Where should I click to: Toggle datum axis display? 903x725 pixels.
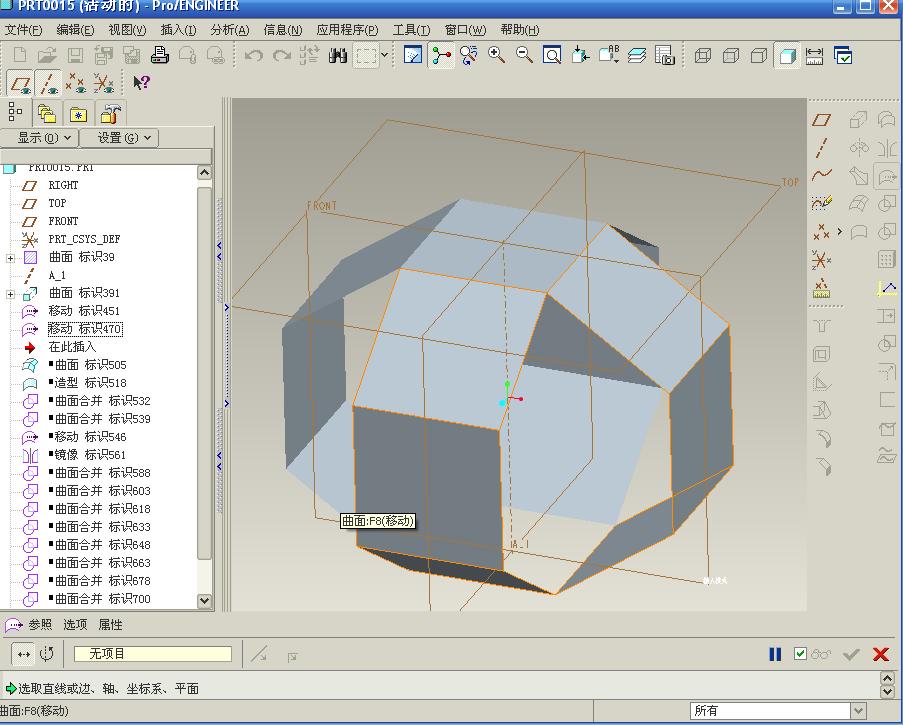47,83
